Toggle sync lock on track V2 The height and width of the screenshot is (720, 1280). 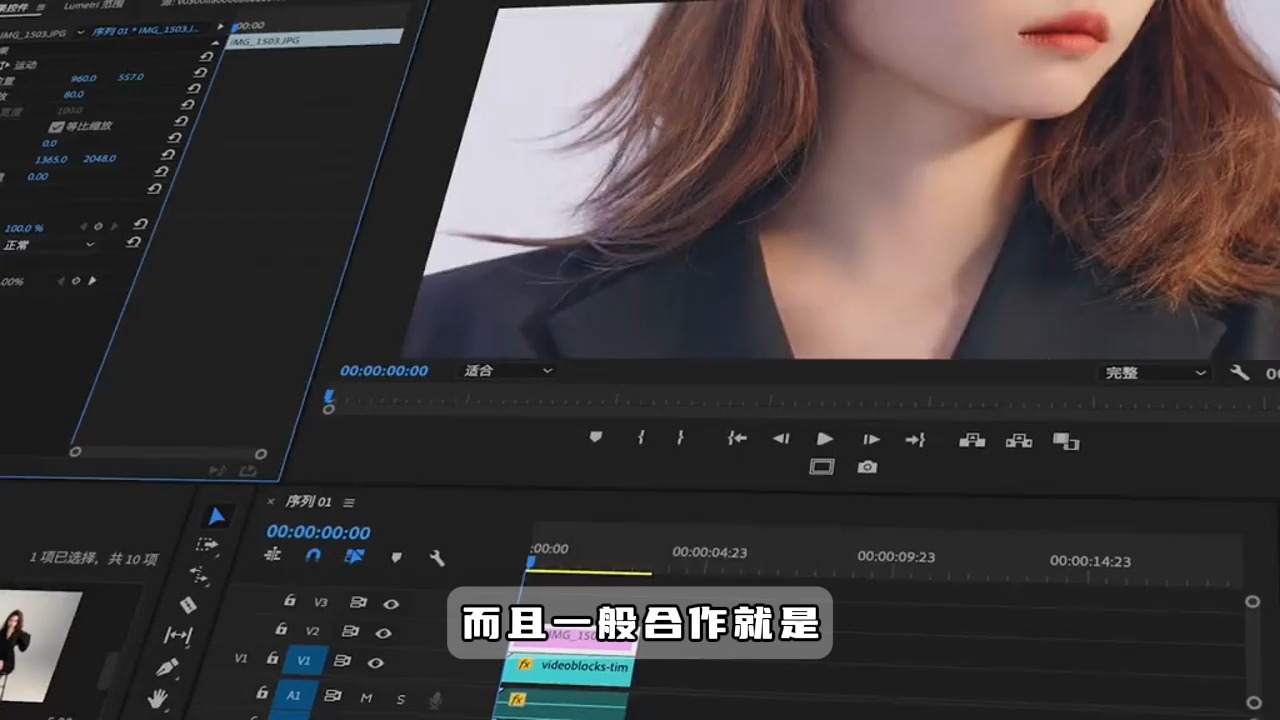[x=349, y=632]
